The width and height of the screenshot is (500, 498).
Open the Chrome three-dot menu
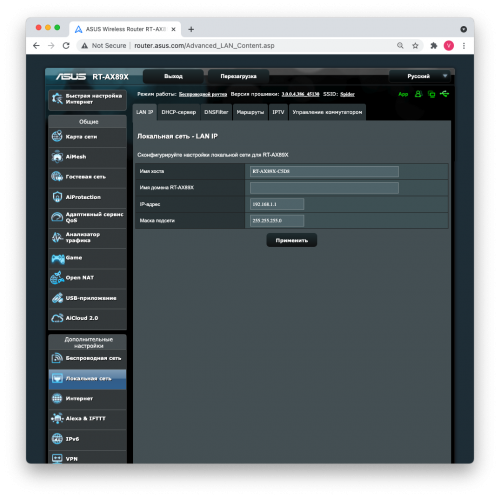coord(464,46)
